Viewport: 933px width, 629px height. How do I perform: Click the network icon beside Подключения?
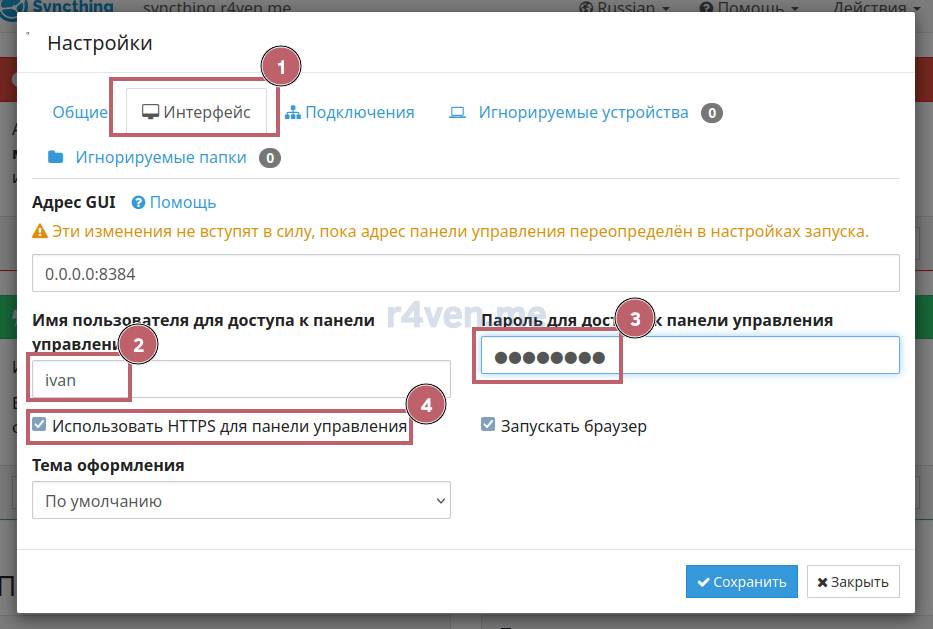click(x=292, y=112)
